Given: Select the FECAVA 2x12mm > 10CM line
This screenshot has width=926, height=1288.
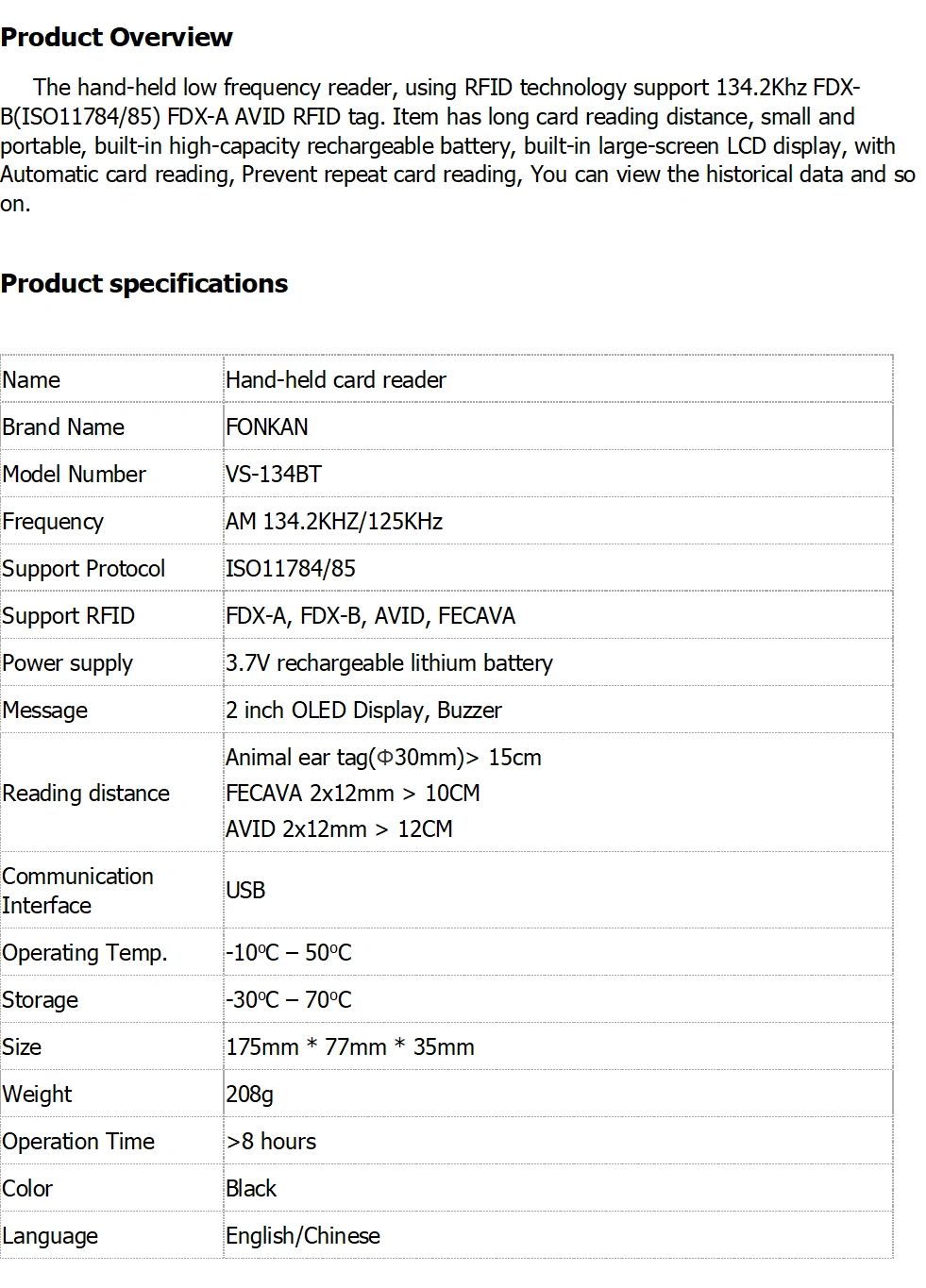Looking at the screenshot, I should (x=352, y=793).
